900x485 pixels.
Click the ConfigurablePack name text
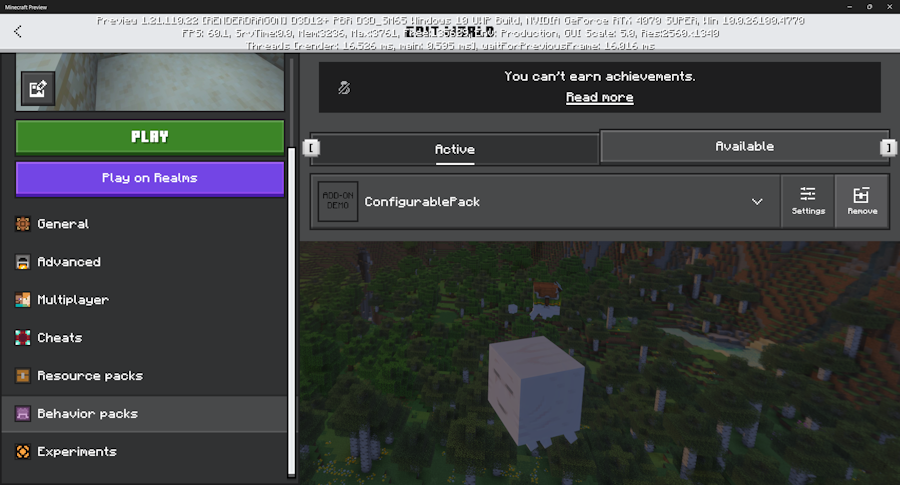click(422, 202)
